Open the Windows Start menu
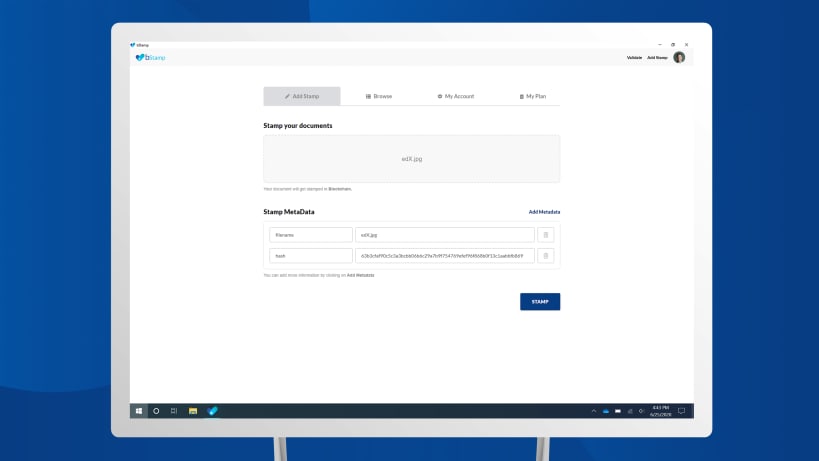The image size is (819, 461). [139, 411]
